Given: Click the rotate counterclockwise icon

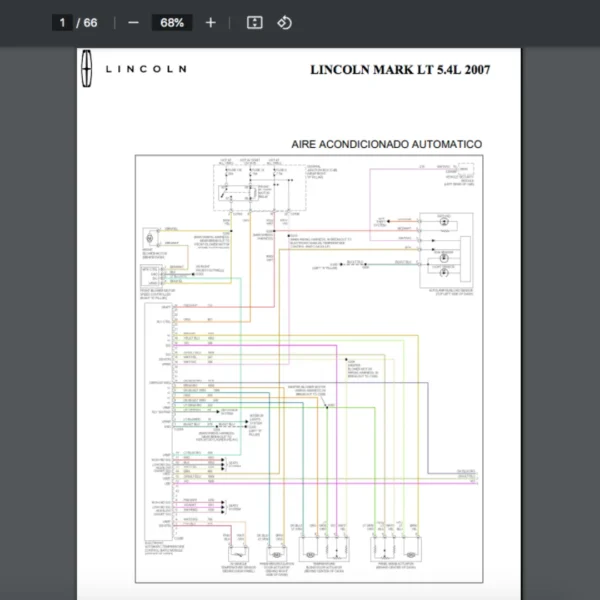Looking at the screenshot, I should [284, 23].
